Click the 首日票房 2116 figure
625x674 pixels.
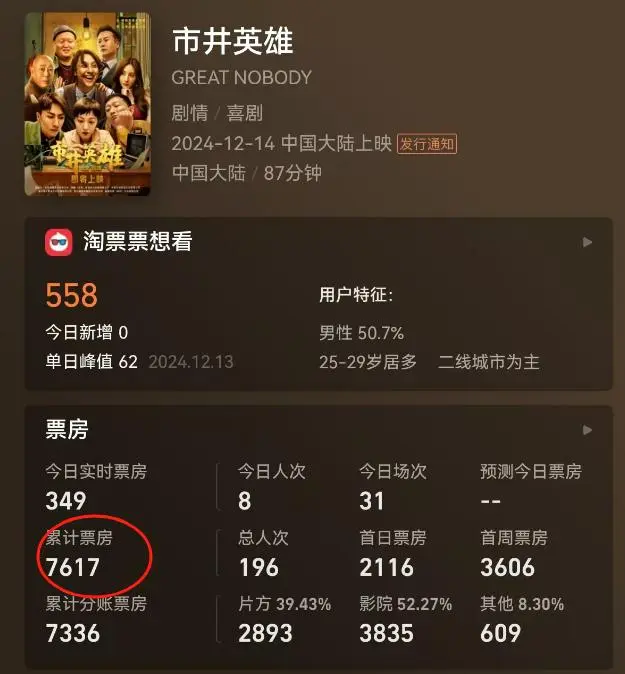tap(386, 567)
